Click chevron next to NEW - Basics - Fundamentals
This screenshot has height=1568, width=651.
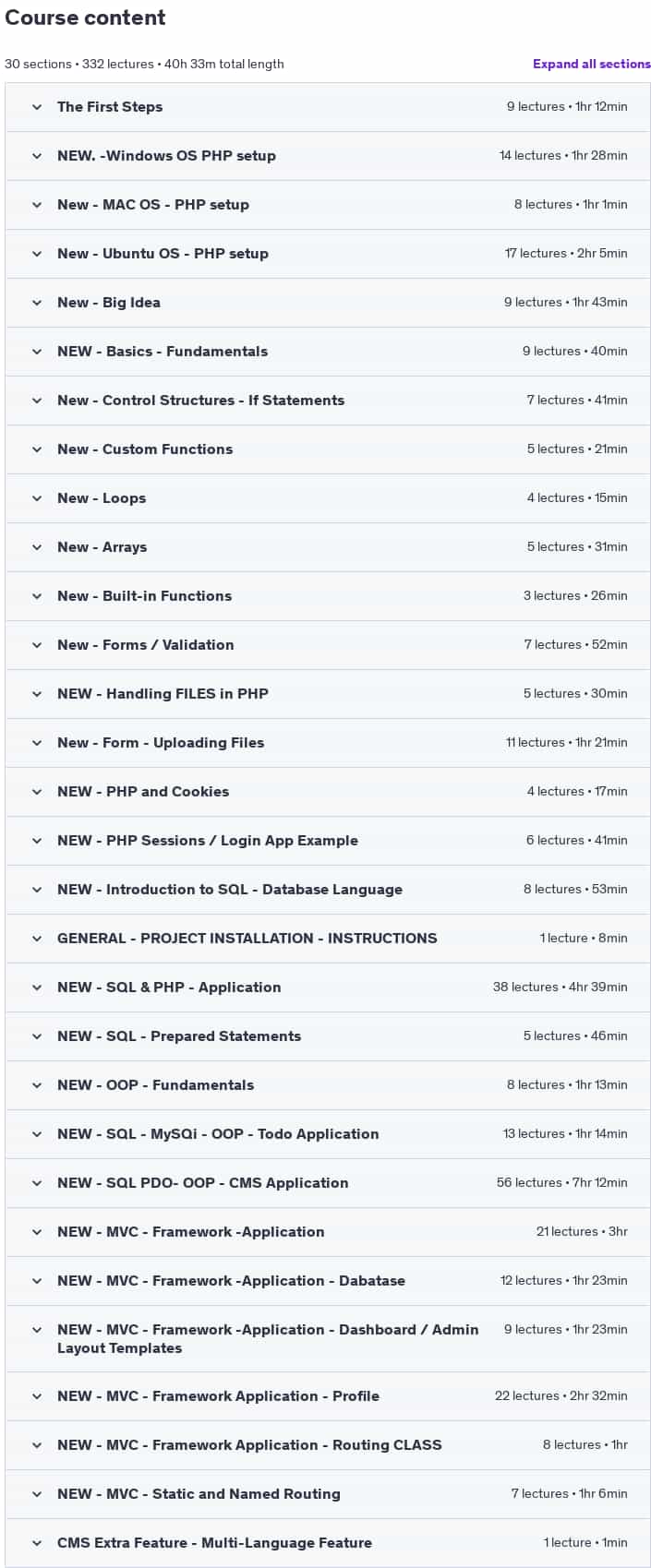point(37,352)
